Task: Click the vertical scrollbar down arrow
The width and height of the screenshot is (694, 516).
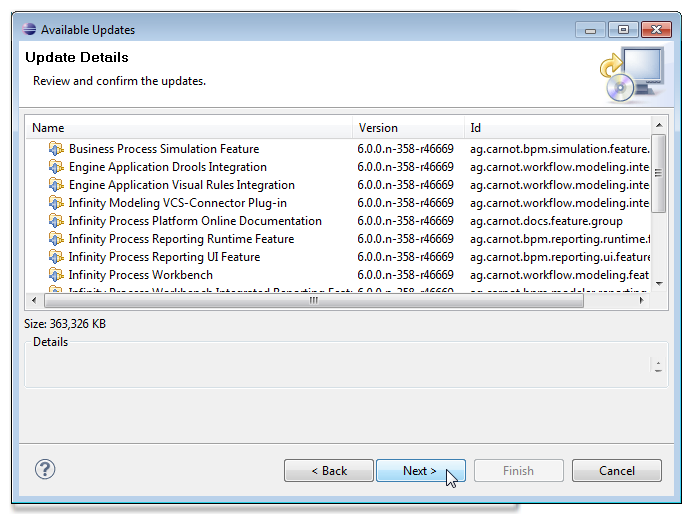Action: tap(659, 283)
